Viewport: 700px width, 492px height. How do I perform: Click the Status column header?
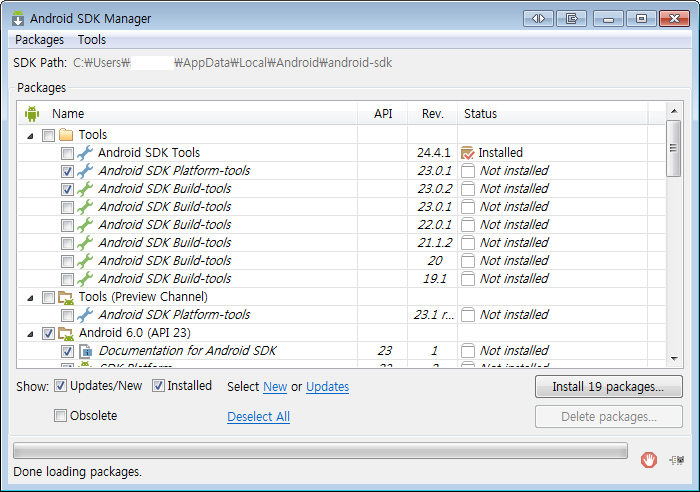pos(553,114)
